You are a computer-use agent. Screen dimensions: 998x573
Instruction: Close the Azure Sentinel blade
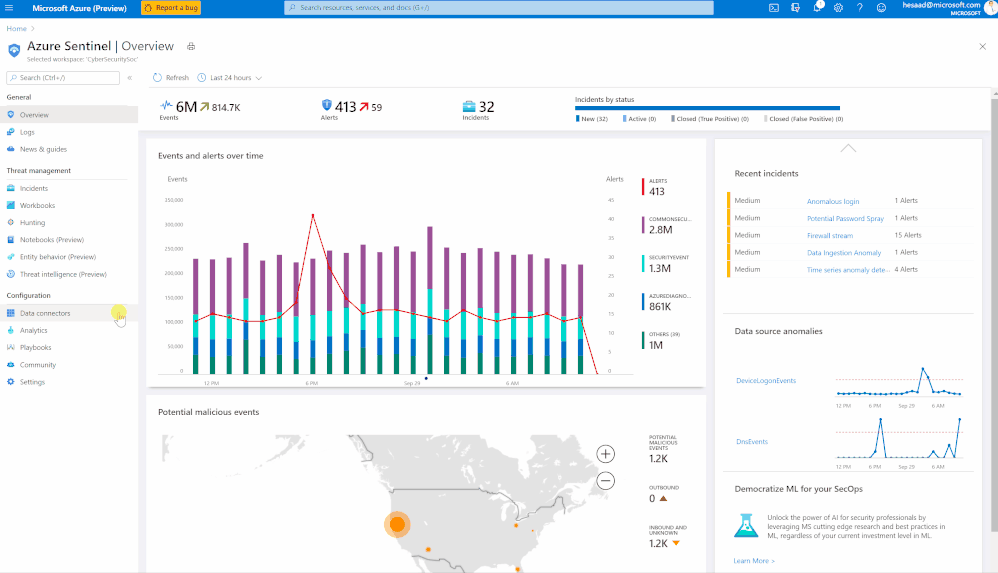click(x=982, y=46)
